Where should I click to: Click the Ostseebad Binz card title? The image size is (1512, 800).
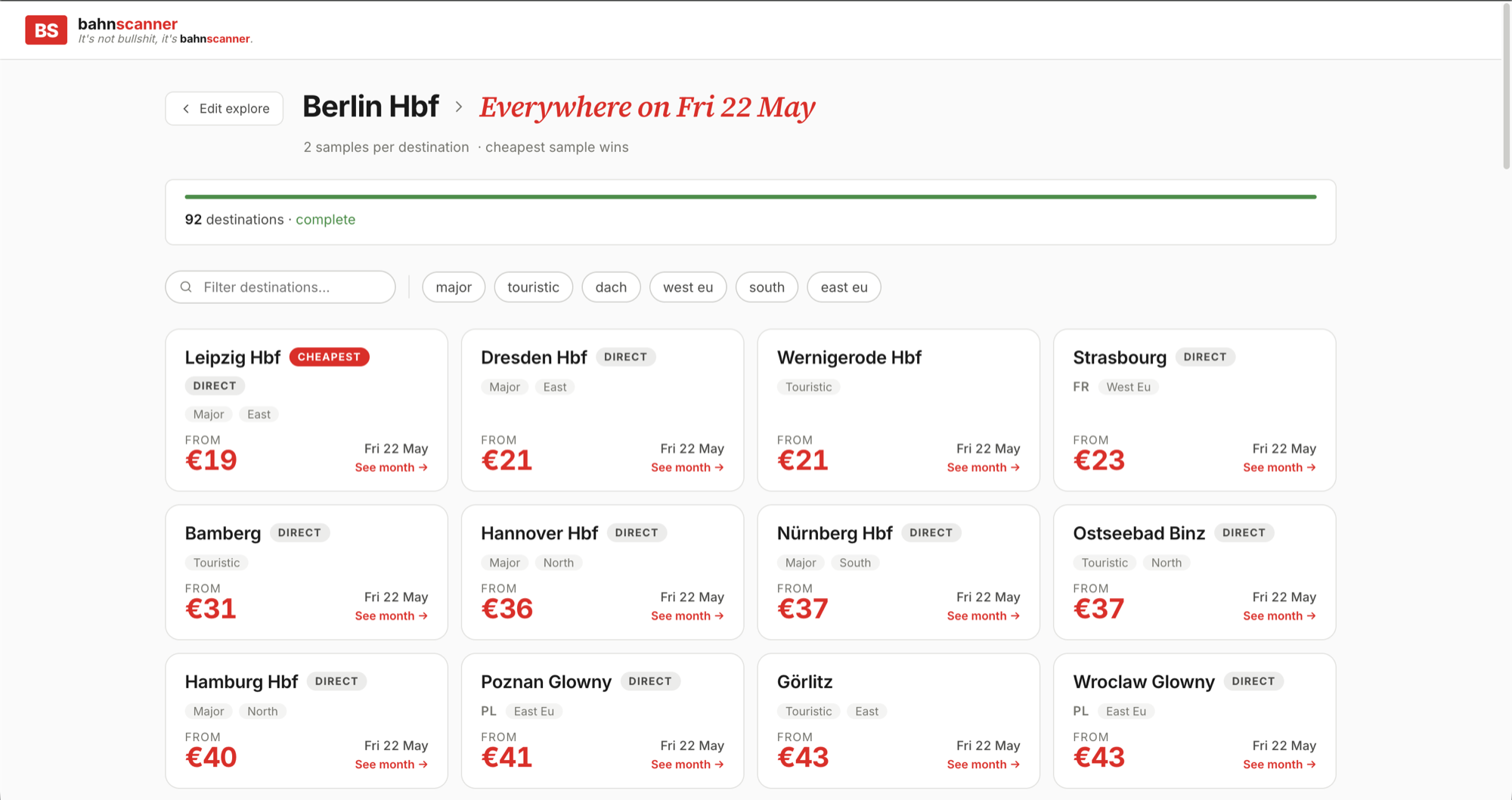[1139, 533]
